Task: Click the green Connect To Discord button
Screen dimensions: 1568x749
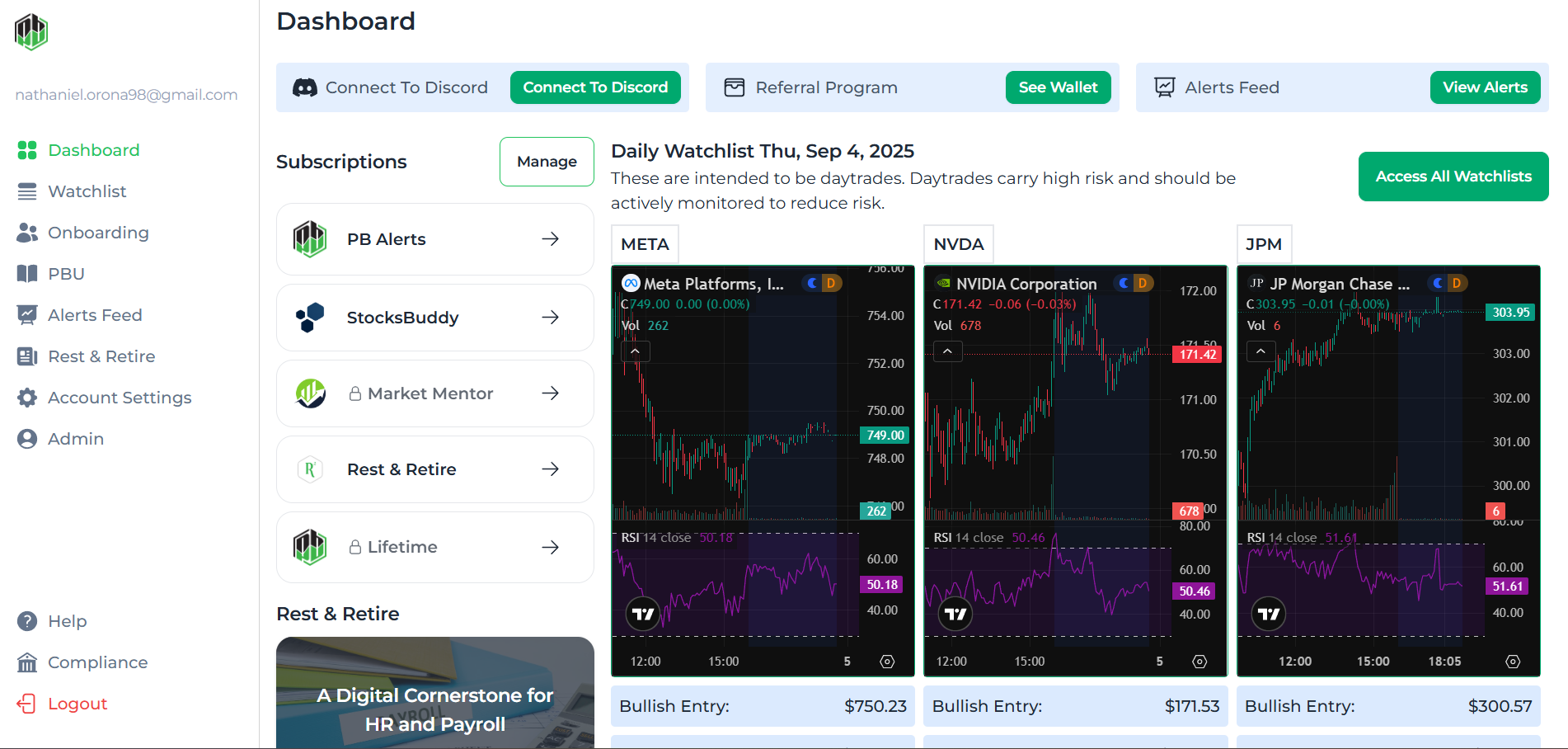Action: (595, 87)
